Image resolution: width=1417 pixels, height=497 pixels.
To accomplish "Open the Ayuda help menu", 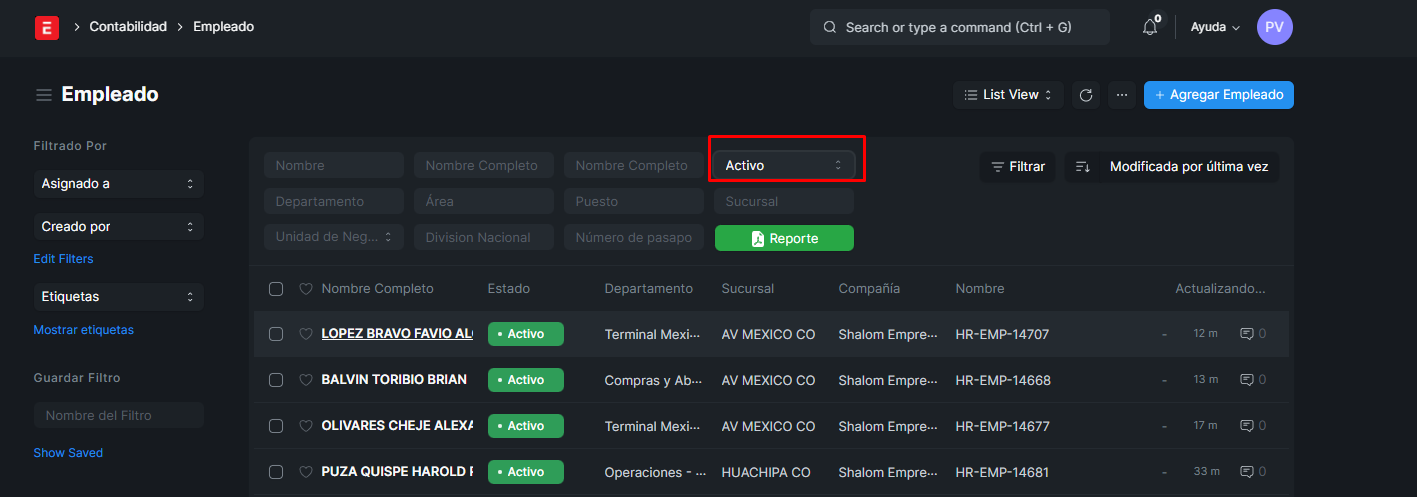I will (1215, 27).
